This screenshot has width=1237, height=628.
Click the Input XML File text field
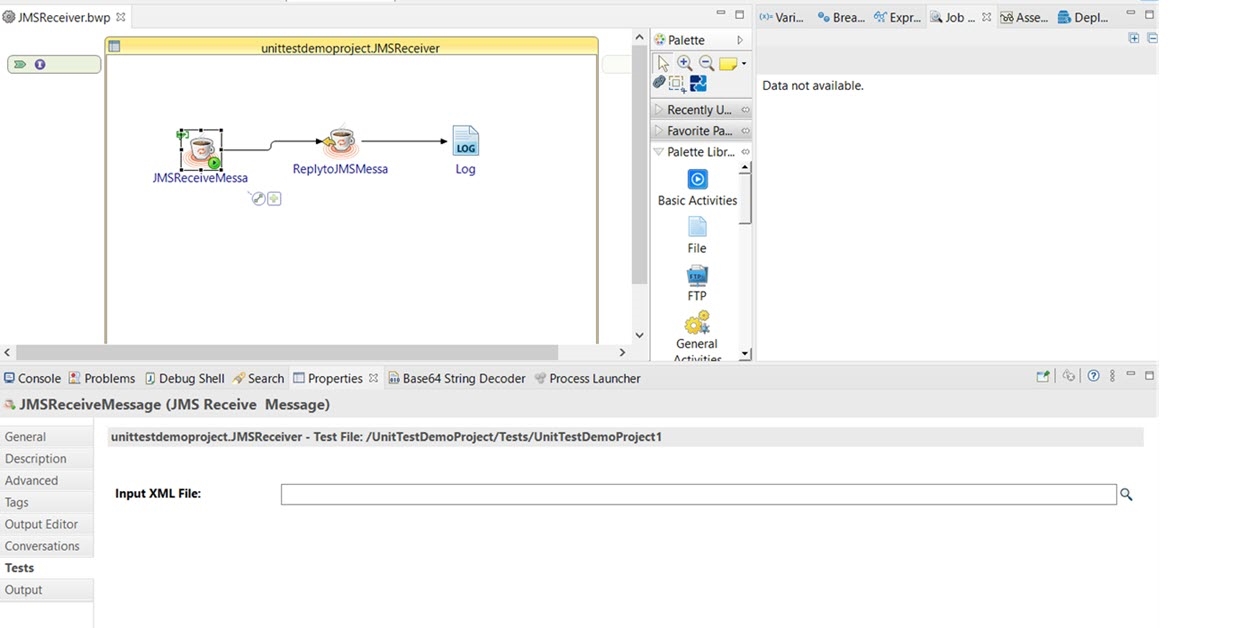(698, 494)
